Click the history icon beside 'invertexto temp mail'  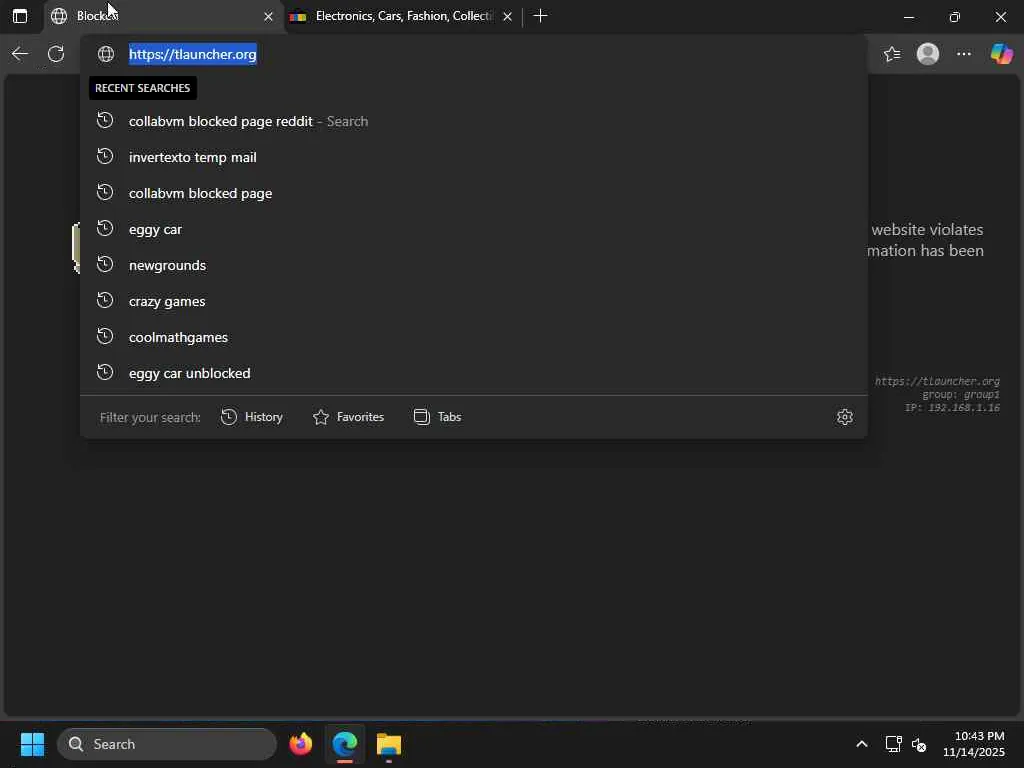(105, 157)
